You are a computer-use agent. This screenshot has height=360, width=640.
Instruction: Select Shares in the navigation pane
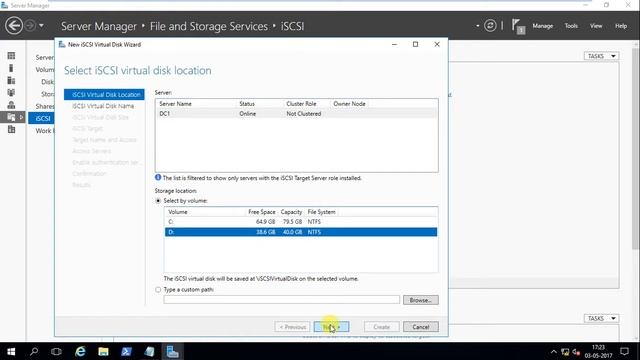pyautogui.click(x=44, y=106)
